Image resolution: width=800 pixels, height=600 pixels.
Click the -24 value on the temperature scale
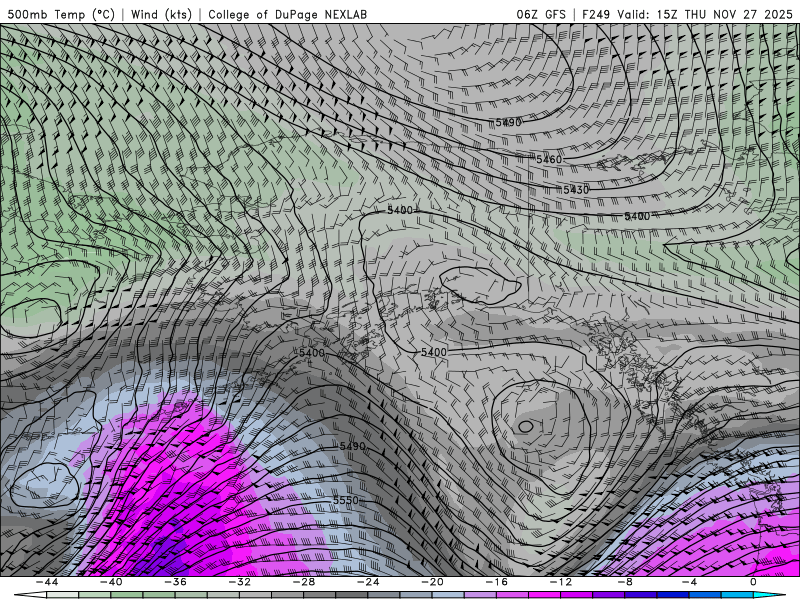pyautogui.click(x=368, y=582)
